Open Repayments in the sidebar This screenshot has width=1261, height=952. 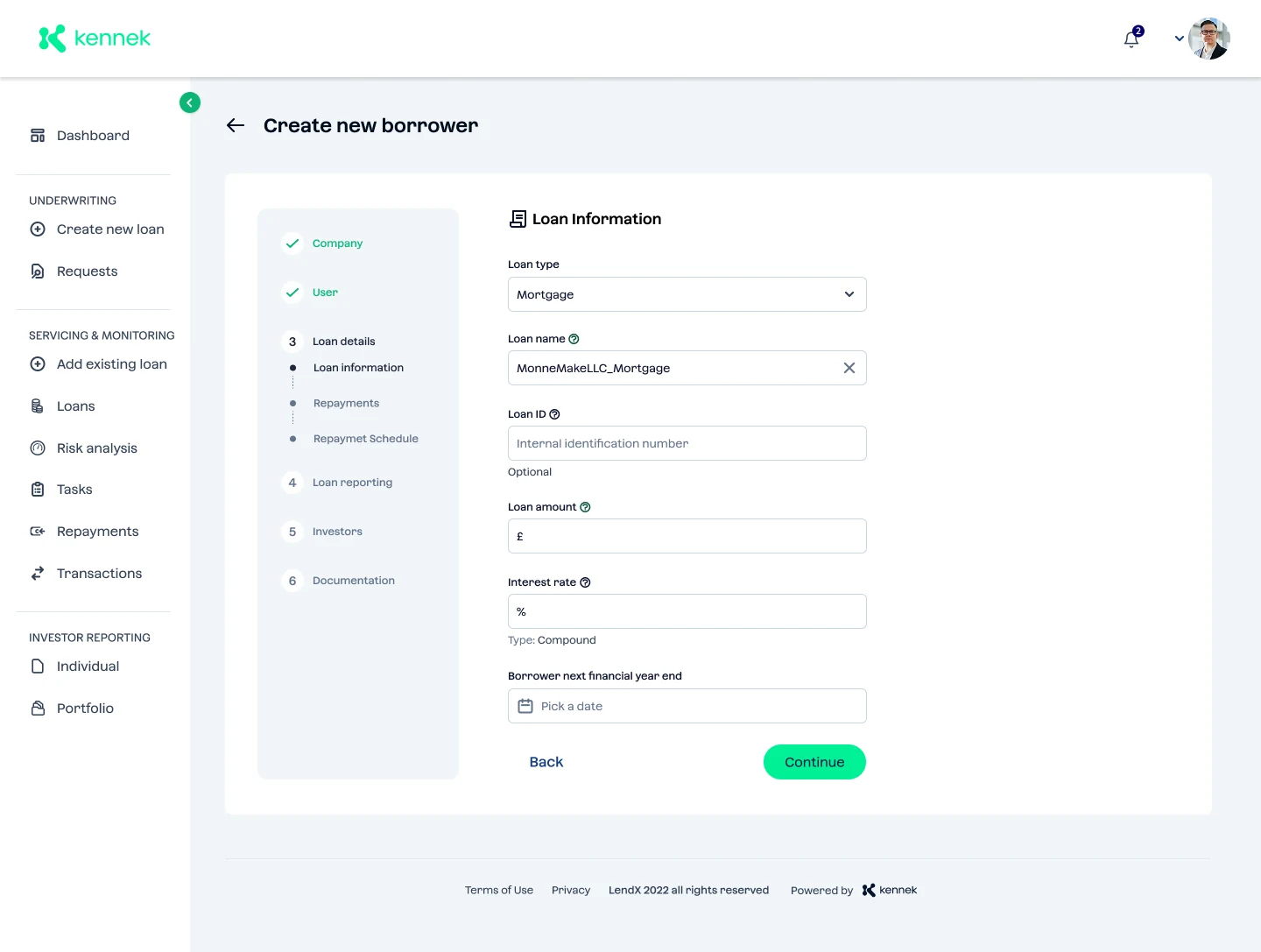pos(97,532)
